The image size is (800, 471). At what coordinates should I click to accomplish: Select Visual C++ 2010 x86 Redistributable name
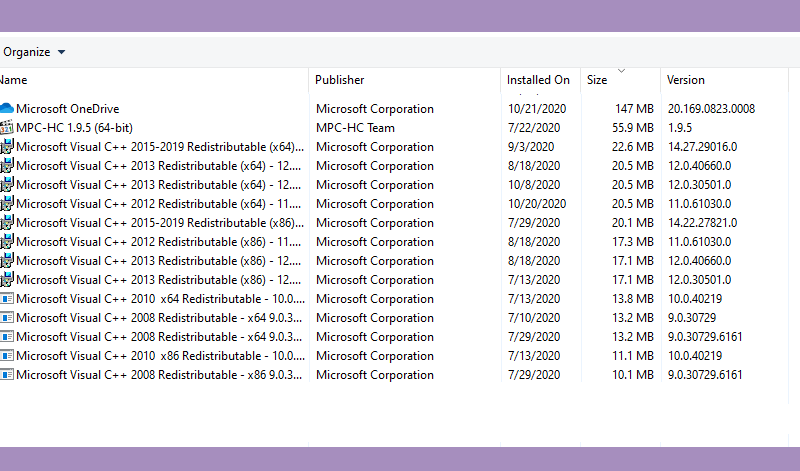[x=160, y=356]
